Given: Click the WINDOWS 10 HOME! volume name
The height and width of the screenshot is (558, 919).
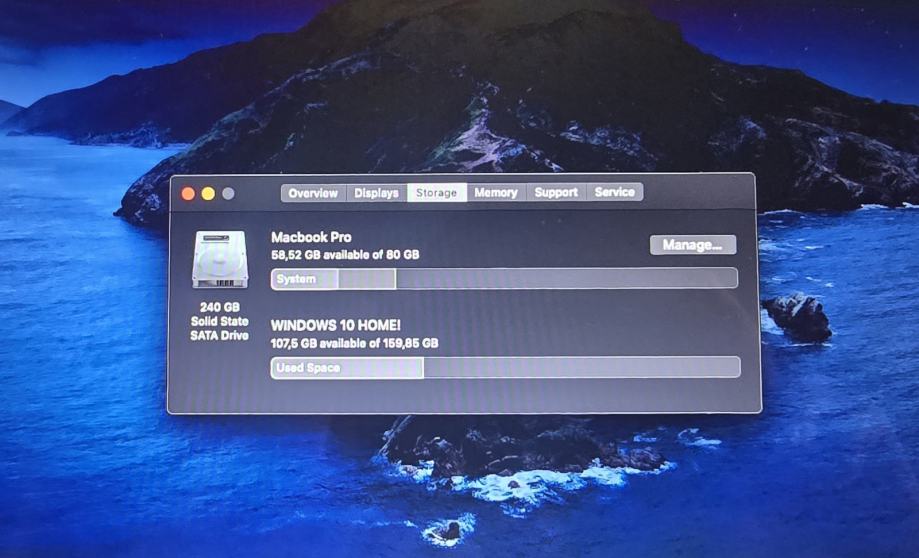Looking at the screenshot, I should (x=336, y=325).
